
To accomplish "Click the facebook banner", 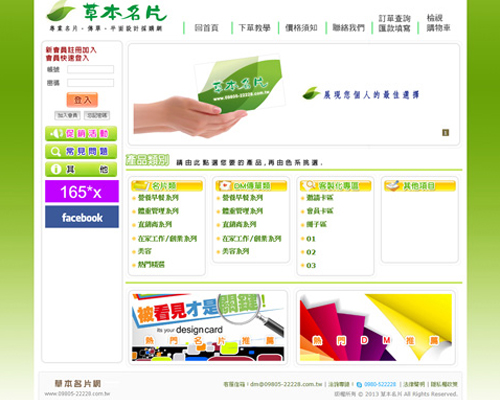I will click(82, 217).
